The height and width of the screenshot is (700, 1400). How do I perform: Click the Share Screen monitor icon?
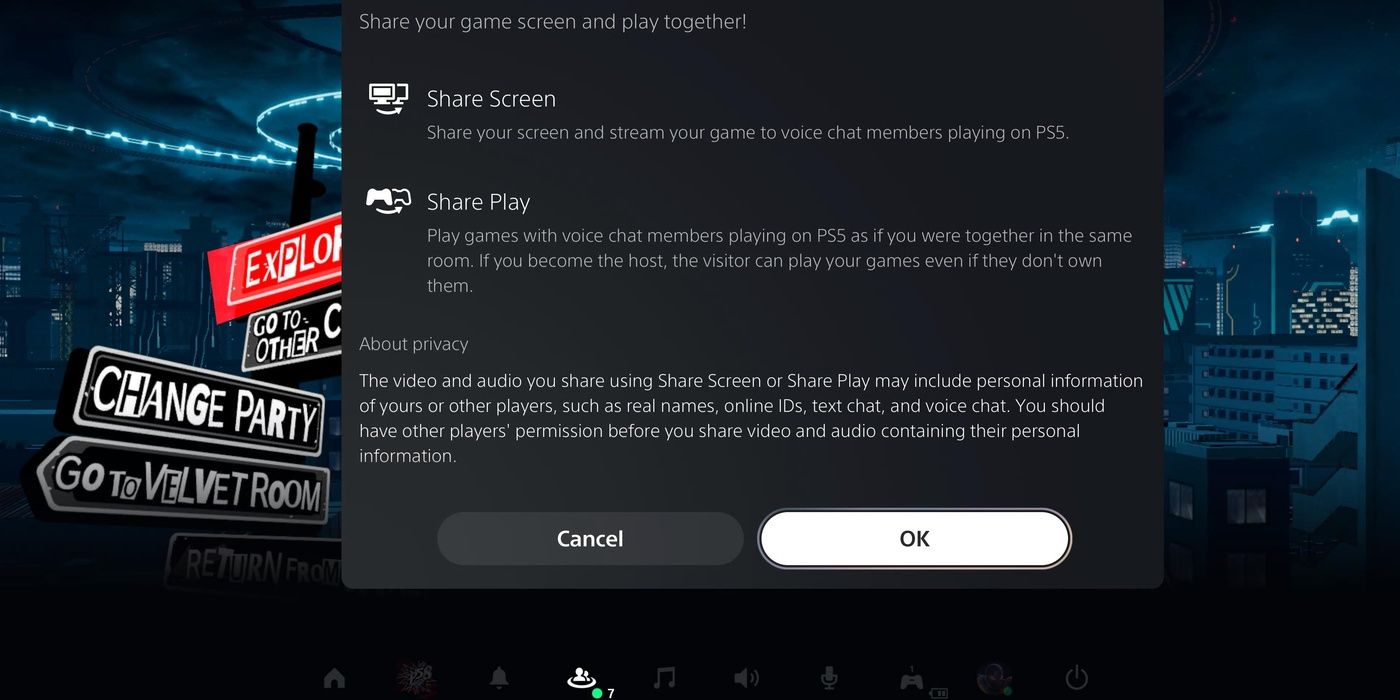(388, 98)
